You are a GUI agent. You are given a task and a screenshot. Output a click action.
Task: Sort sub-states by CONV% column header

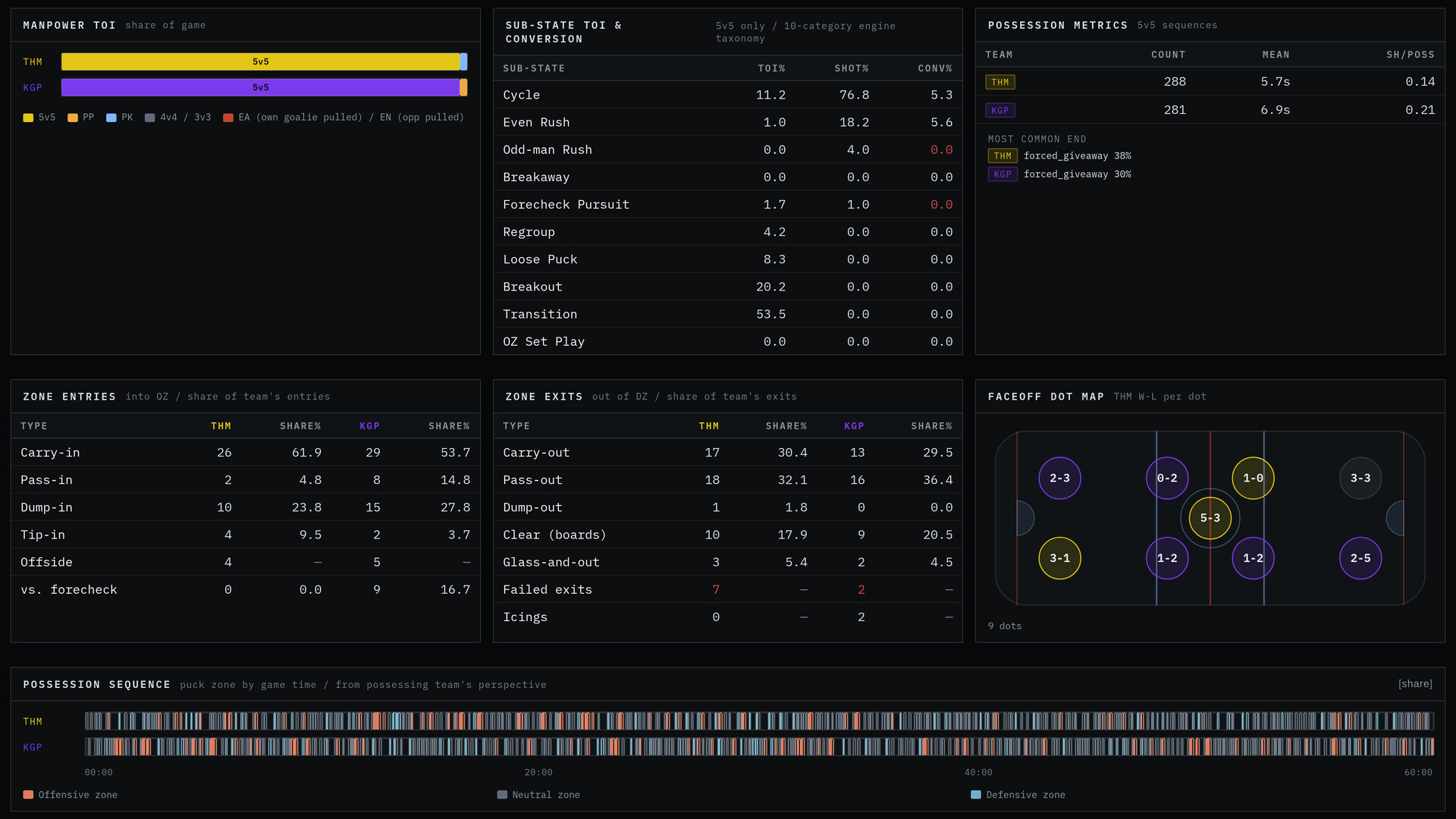click(935, 68)
